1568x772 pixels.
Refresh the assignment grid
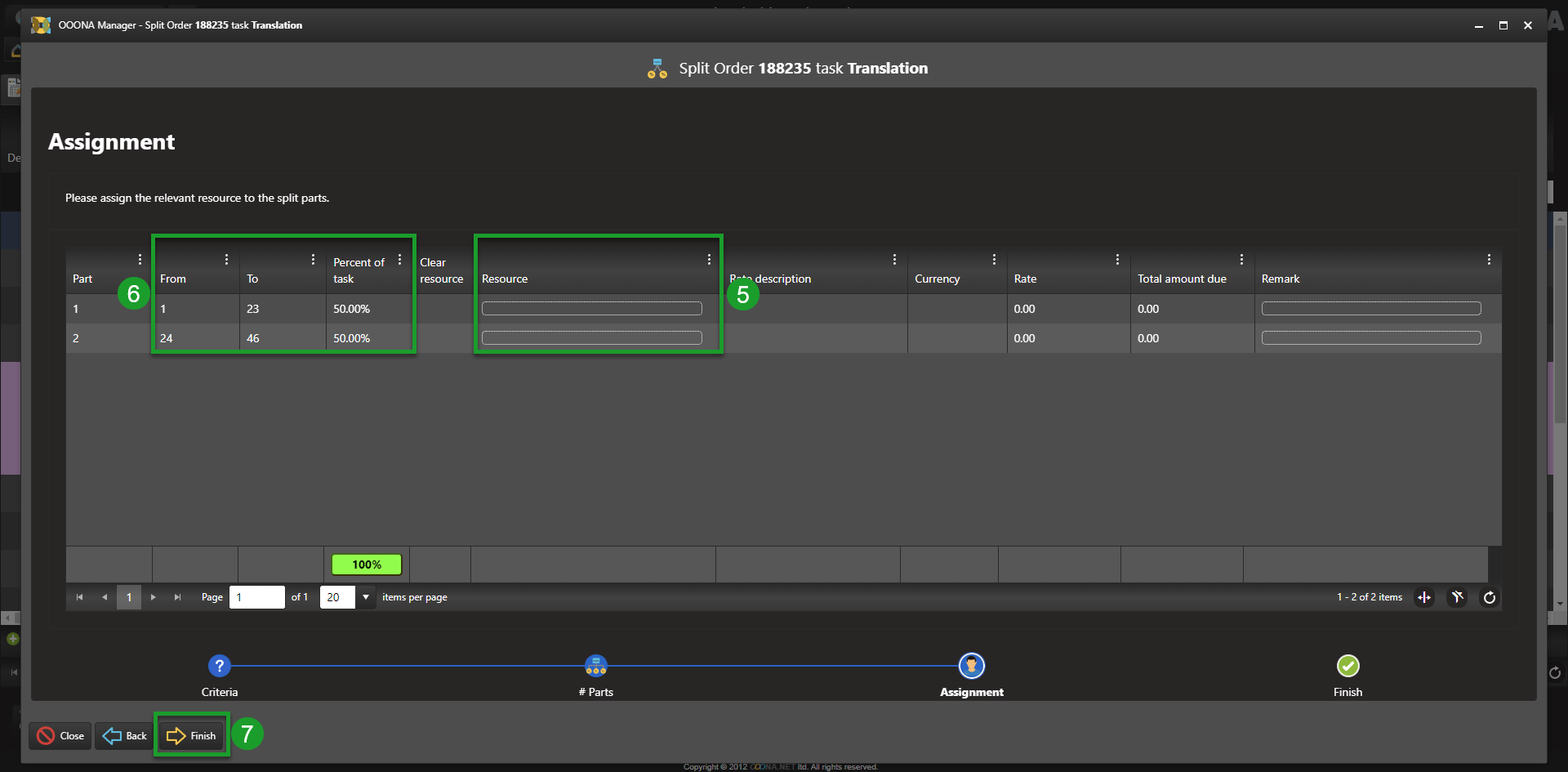coord(1490,597)
